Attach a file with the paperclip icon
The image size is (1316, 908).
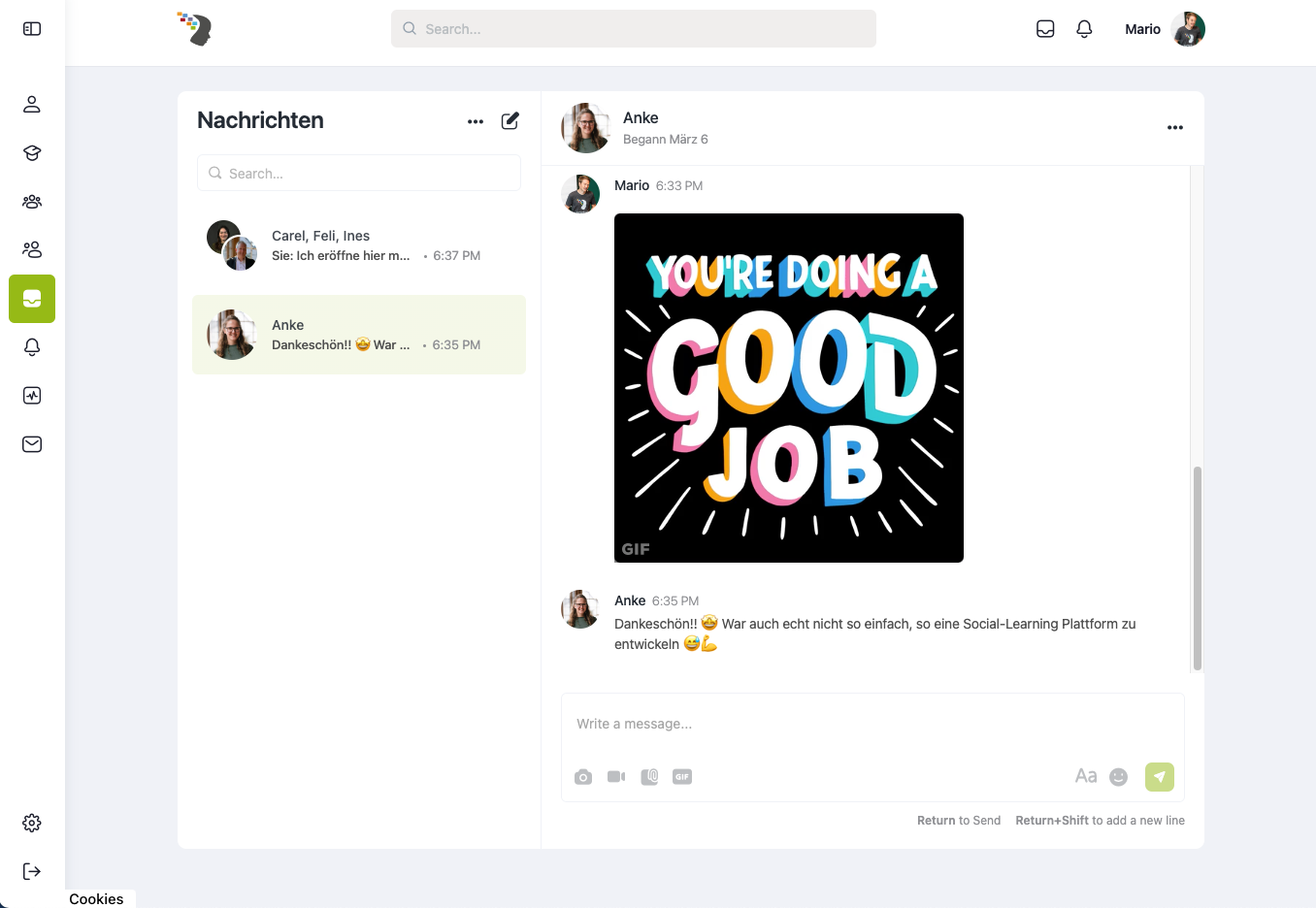point(650,777)
